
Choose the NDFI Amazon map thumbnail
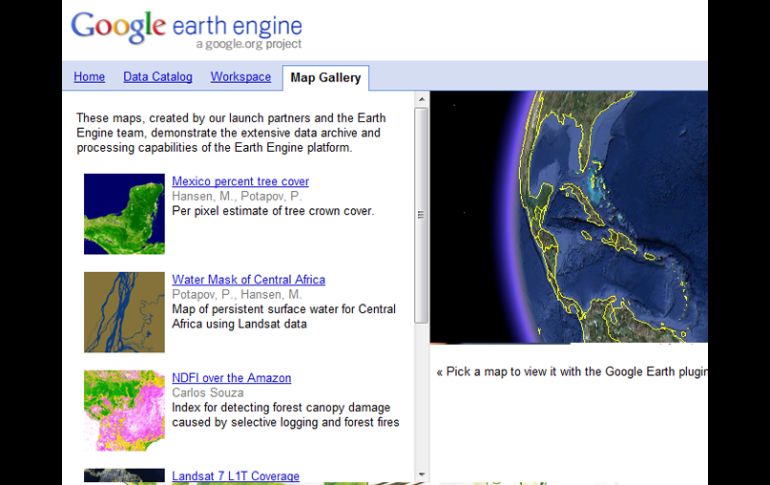pyautogui.click(x=124, y=410)
